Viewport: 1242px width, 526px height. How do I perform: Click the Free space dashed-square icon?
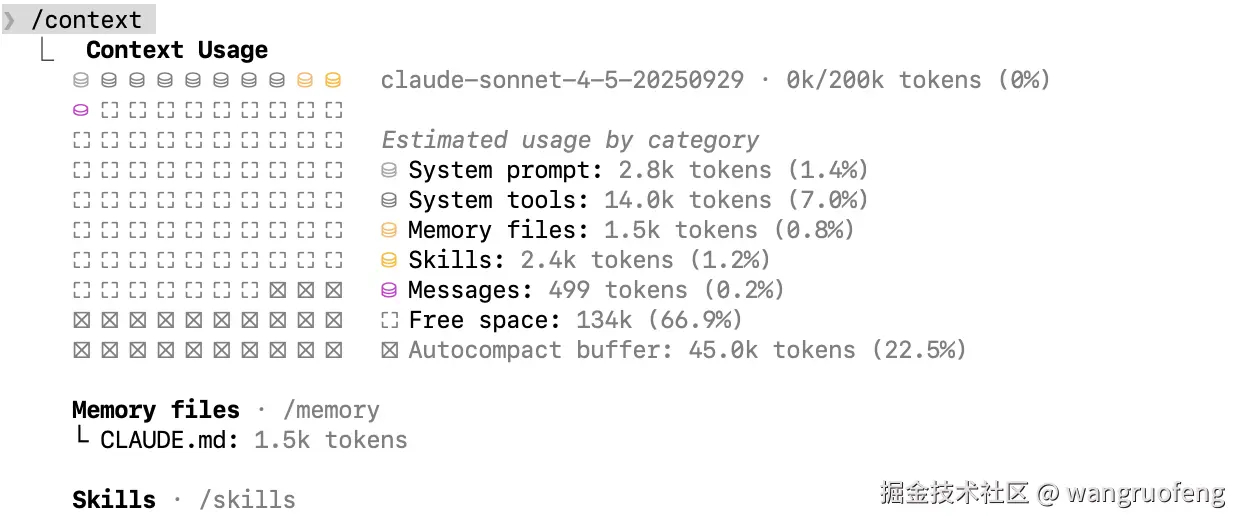coord(390,321)
